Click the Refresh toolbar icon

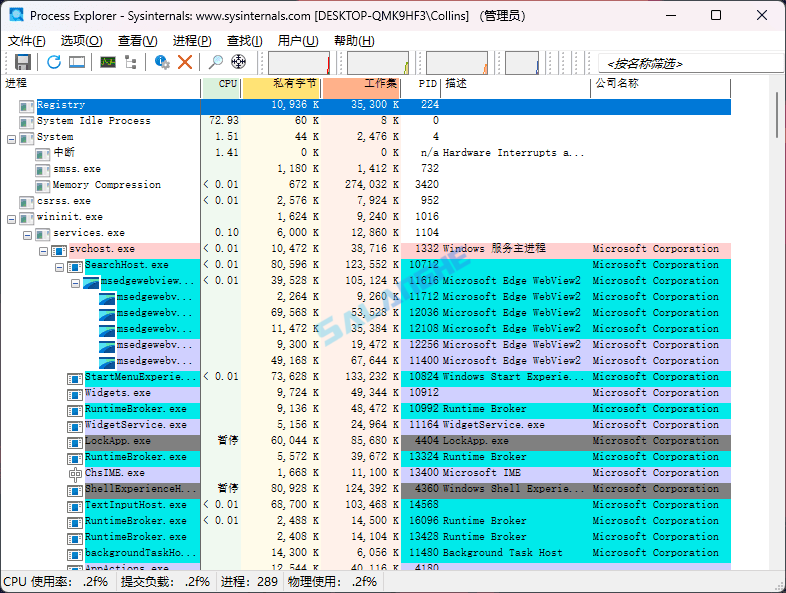[54, 62]
